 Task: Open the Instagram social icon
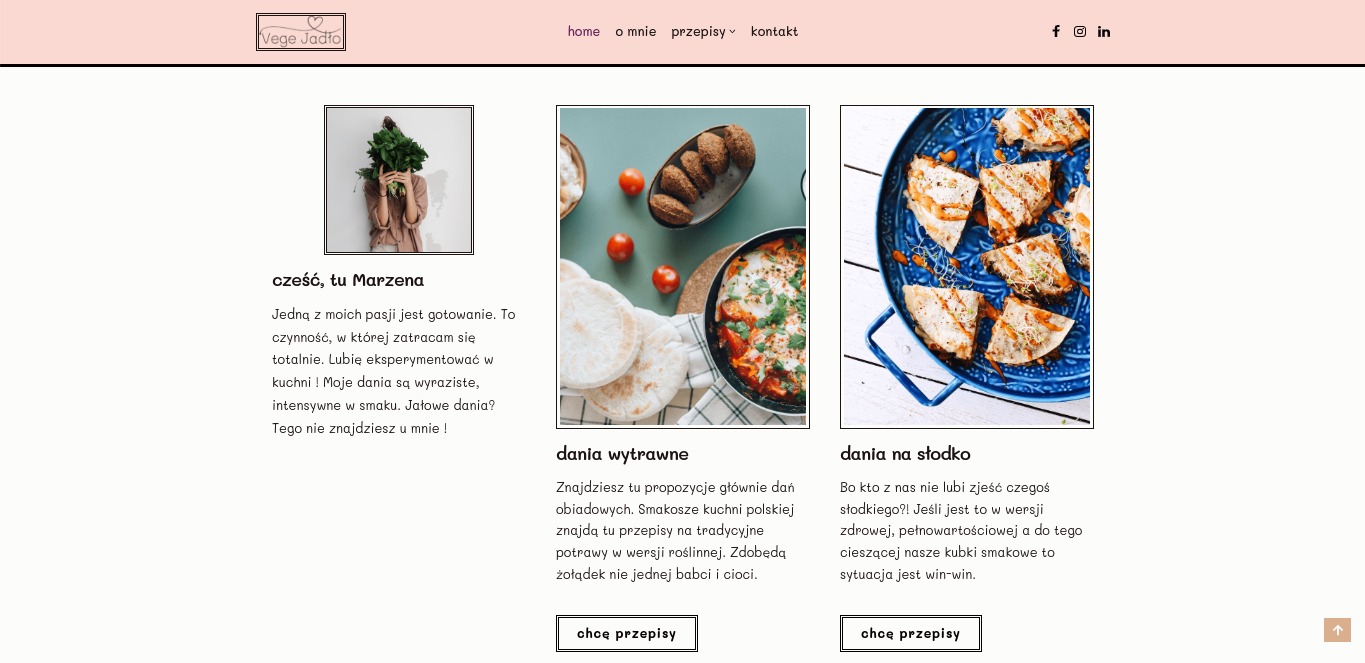click(x=1080, y=31)
